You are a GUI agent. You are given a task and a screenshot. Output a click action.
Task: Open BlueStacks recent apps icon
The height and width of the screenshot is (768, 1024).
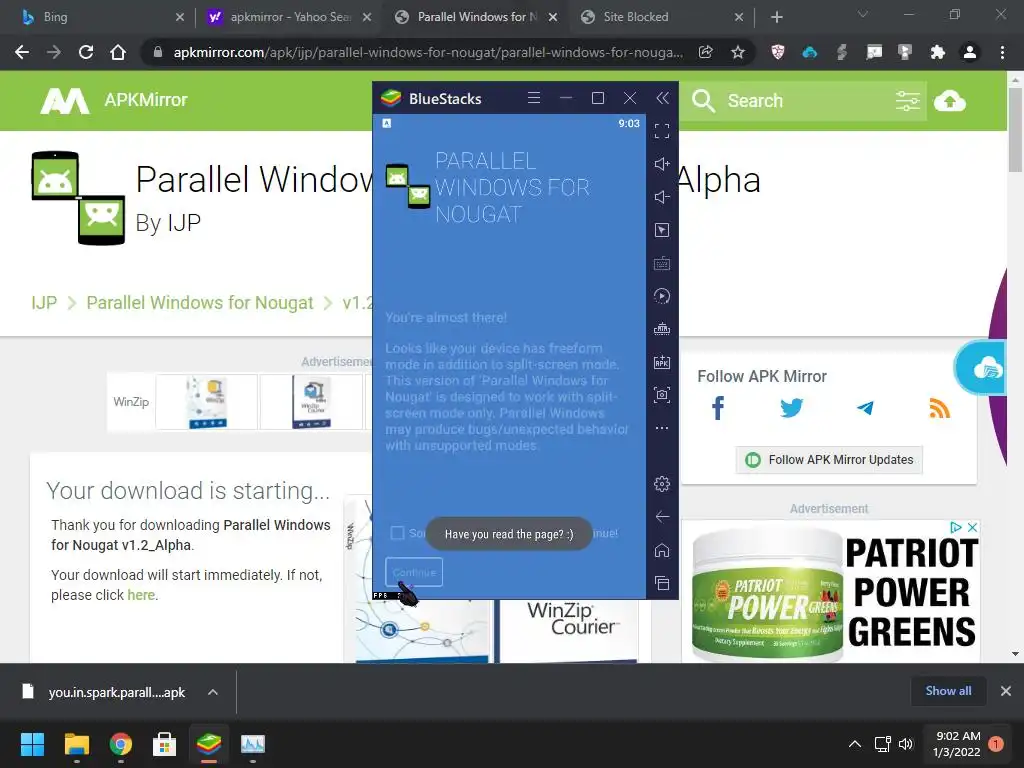click(662, 583)
